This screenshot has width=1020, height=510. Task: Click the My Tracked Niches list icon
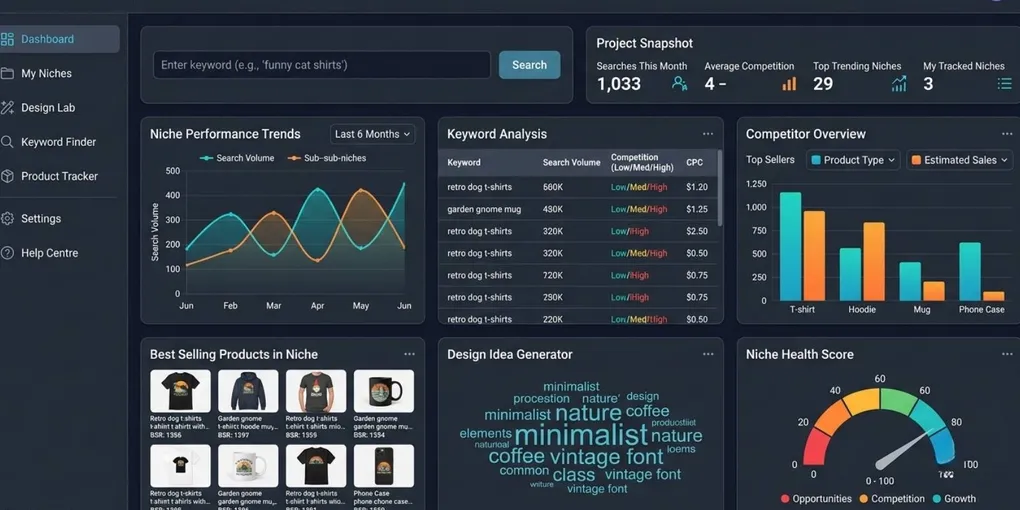(x=1004, y=83)
